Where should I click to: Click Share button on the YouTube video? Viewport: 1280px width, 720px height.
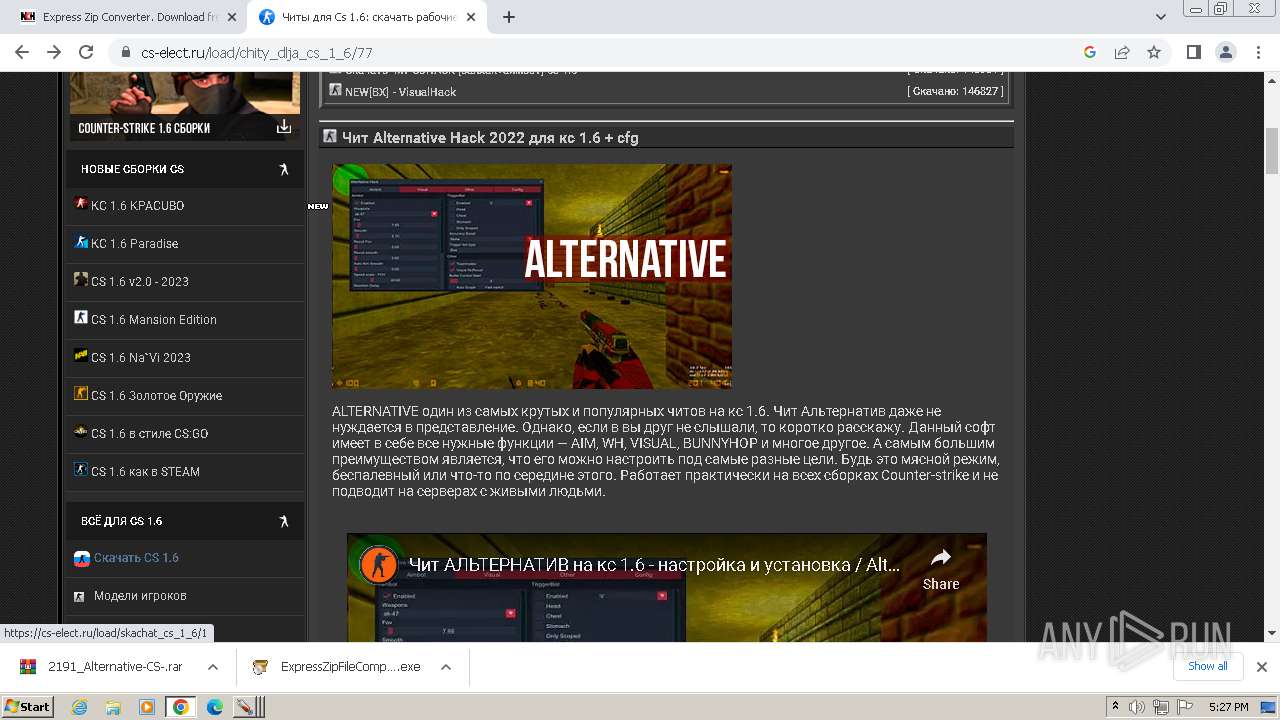tap(941, 570)
